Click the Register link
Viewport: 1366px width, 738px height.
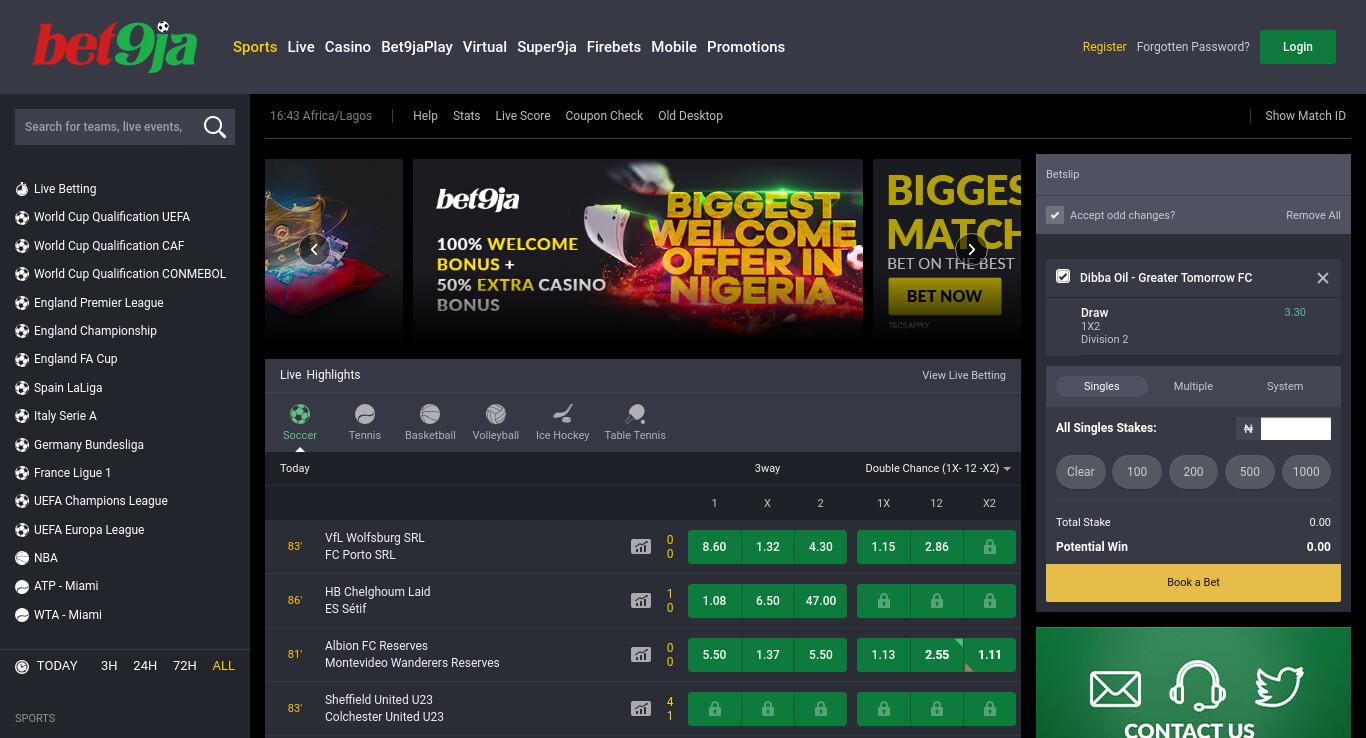tap(1104, 47)
